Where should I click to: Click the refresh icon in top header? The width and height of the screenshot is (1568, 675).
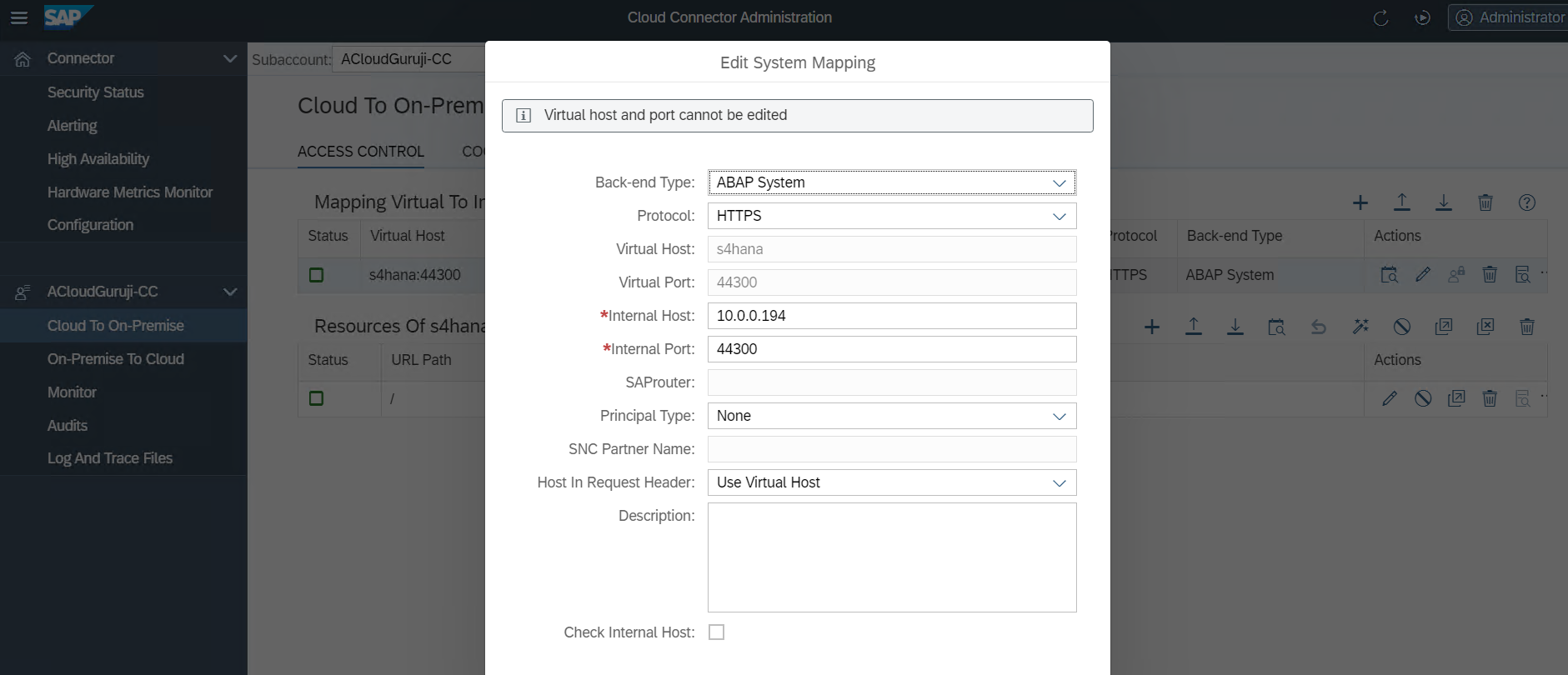pos(1380,18)
